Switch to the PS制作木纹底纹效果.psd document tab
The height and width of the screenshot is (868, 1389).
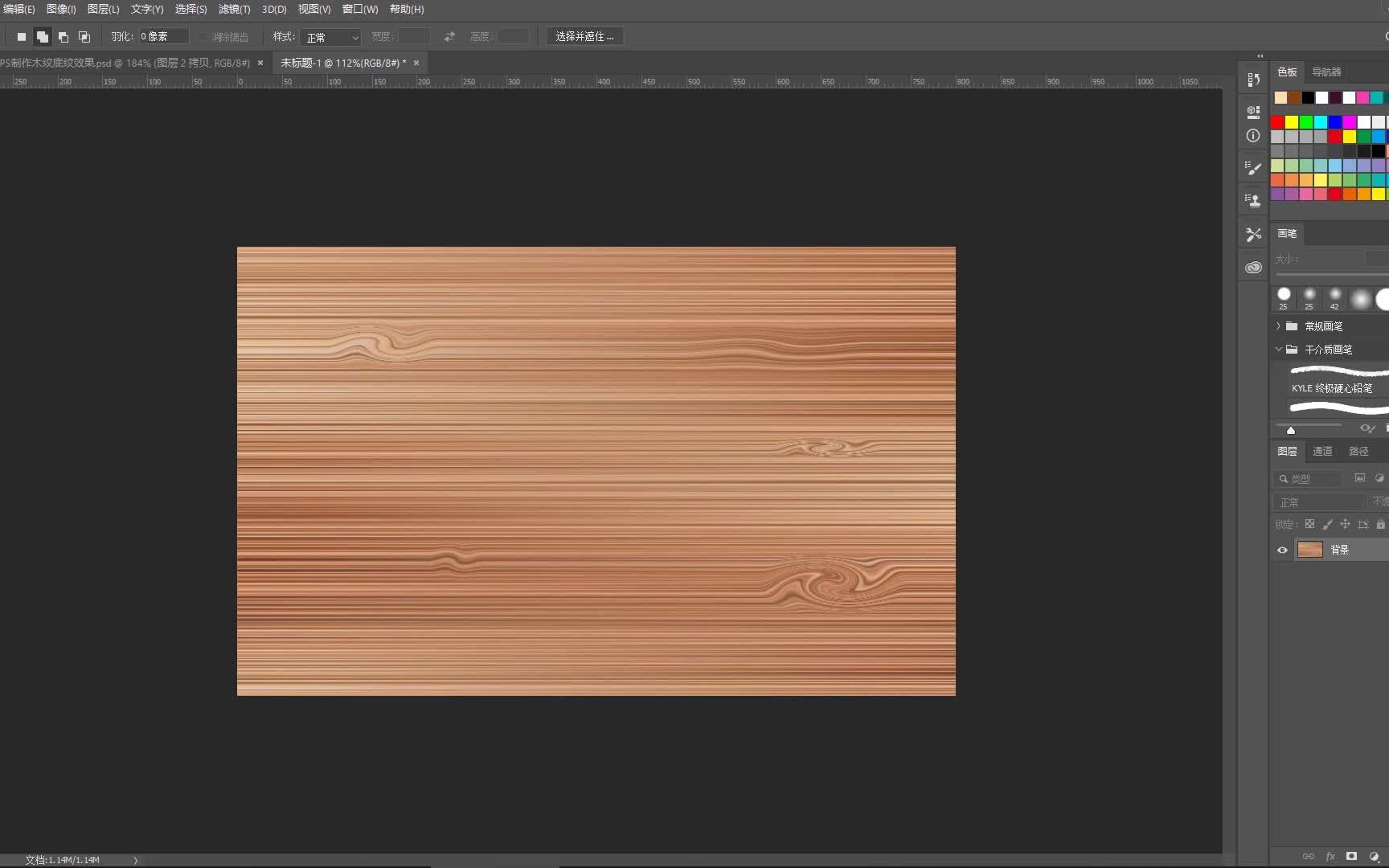[x=125, y=63]
